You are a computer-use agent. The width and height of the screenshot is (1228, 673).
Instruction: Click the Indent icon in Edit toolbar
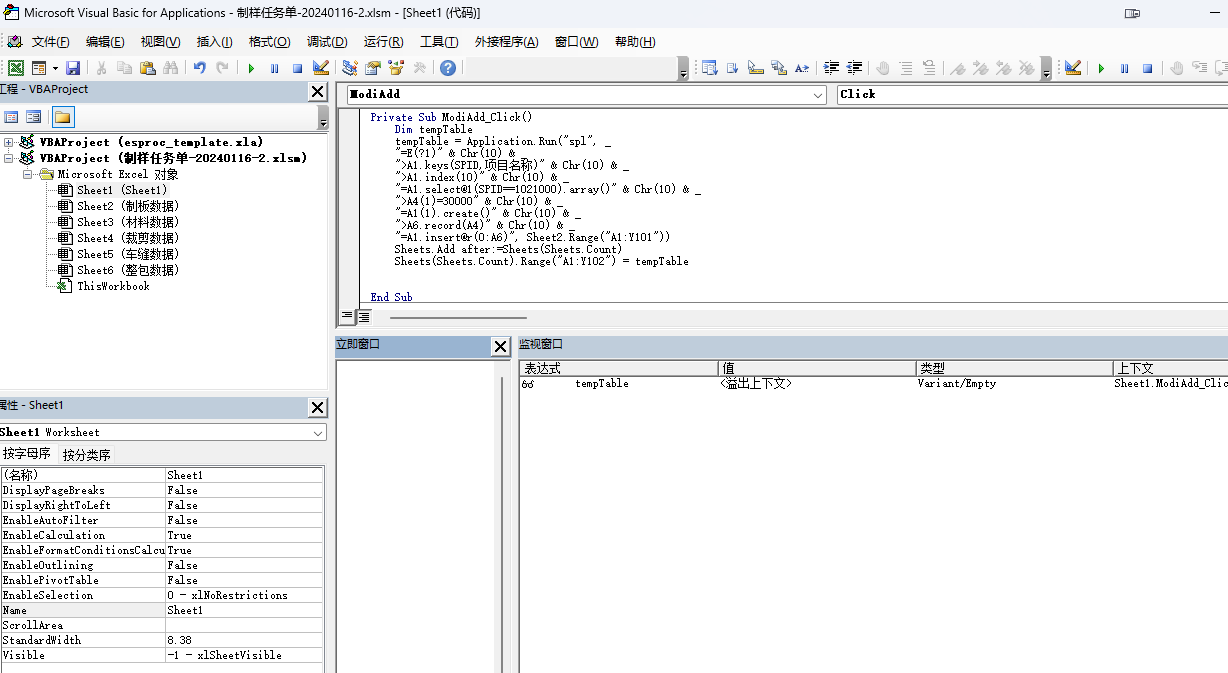coord(831,68)
